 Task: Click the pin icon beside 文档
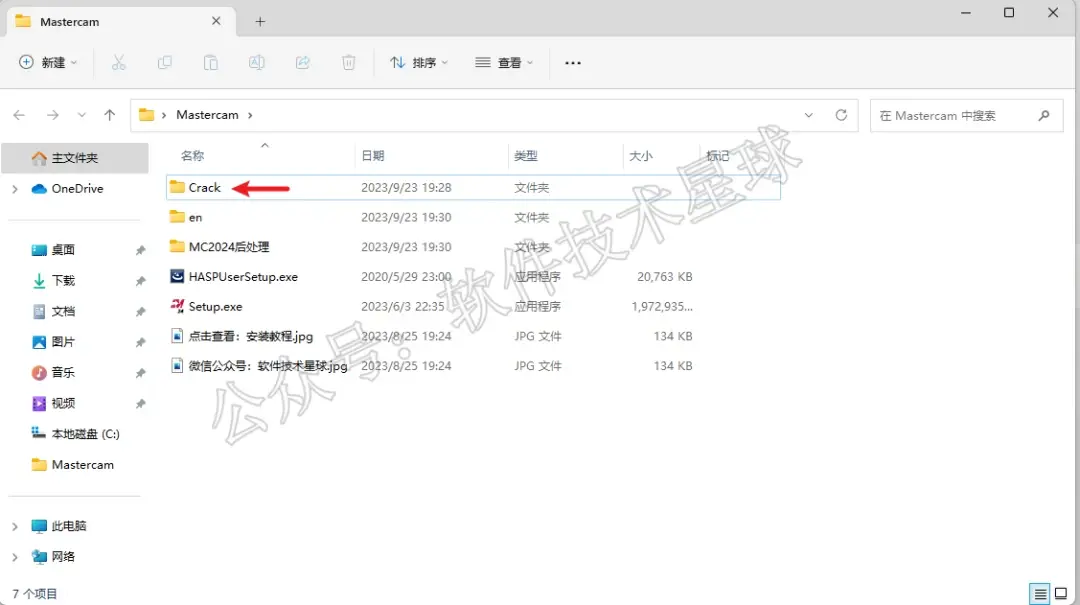tap(141, 312)
